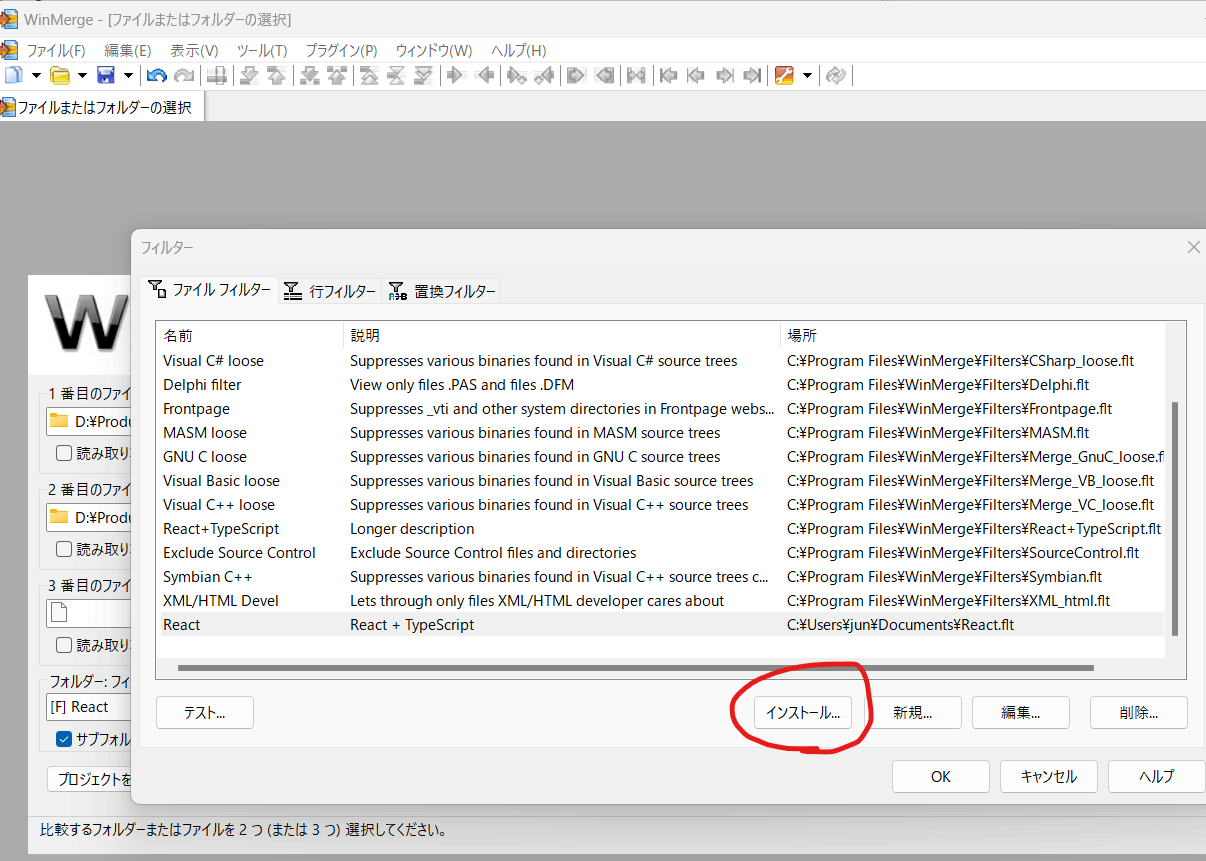Click the filter list vertical scrollbar

pyautogui.click(x=1175, y=518)
